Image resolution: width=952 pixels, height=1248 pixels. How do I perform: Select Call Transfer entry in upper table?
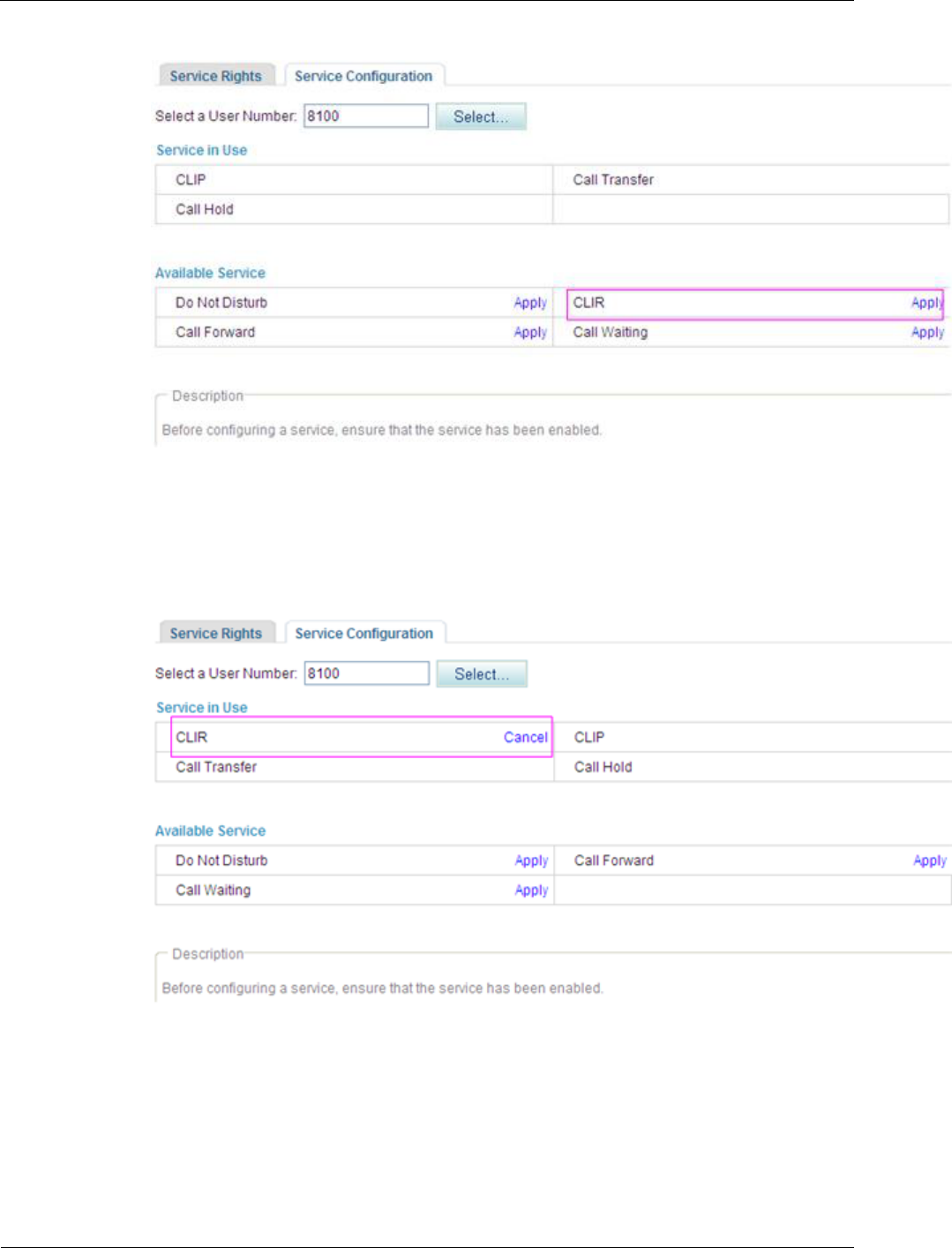coord(613,180)
